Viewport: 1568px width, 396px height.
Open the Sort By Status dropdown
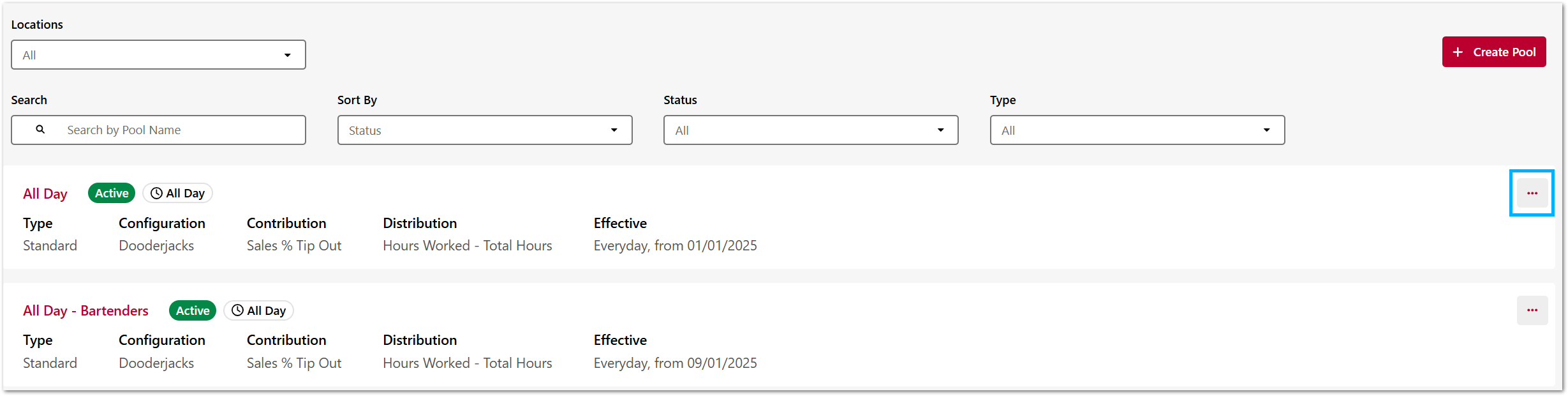[x=484, y=130]
